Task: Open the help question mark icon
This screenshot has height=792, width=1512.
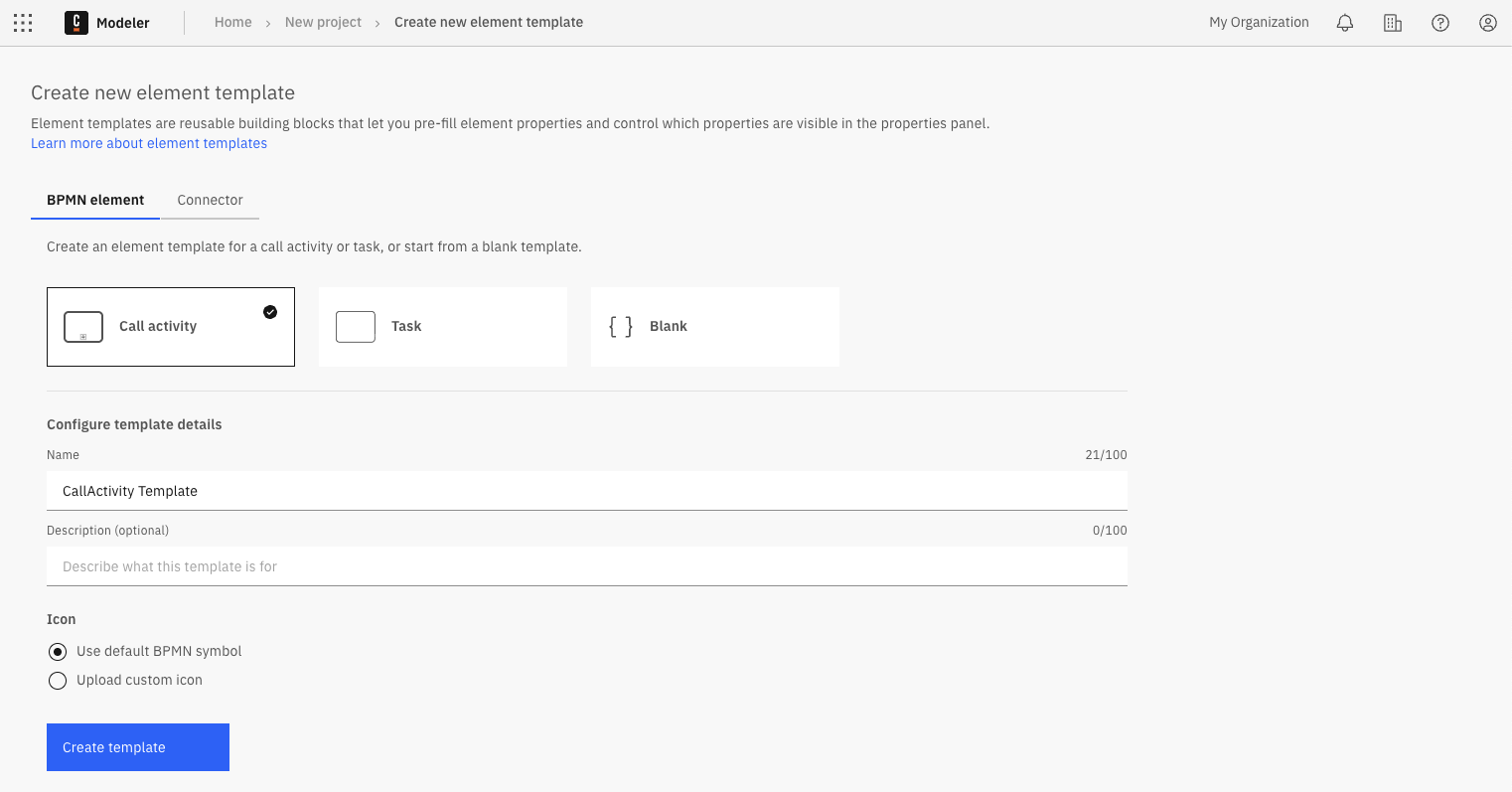Action: 1439,23
